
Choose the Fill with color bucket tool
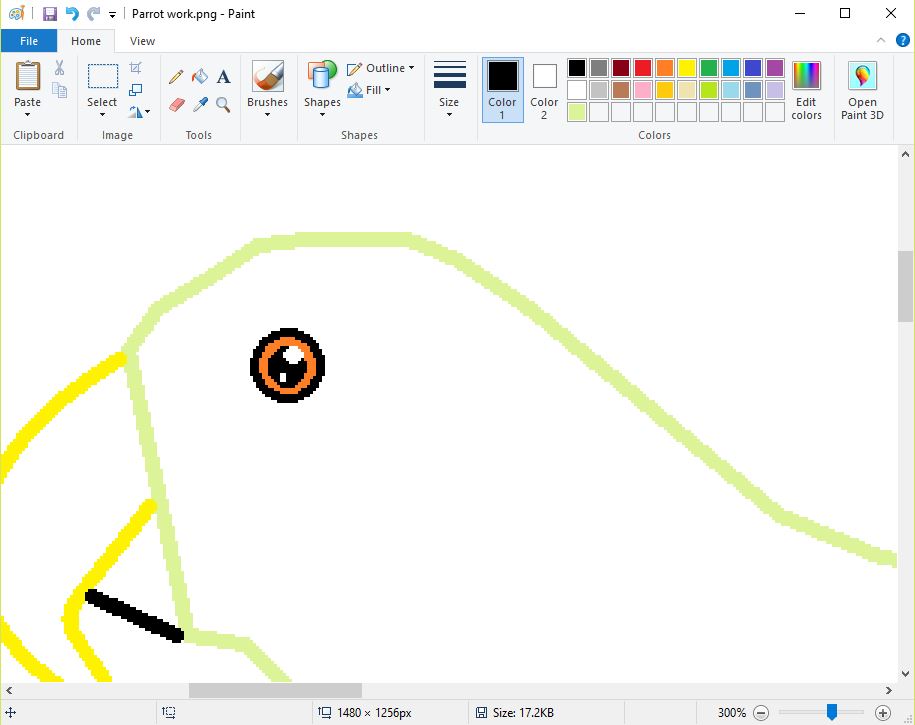pos(200,76)
